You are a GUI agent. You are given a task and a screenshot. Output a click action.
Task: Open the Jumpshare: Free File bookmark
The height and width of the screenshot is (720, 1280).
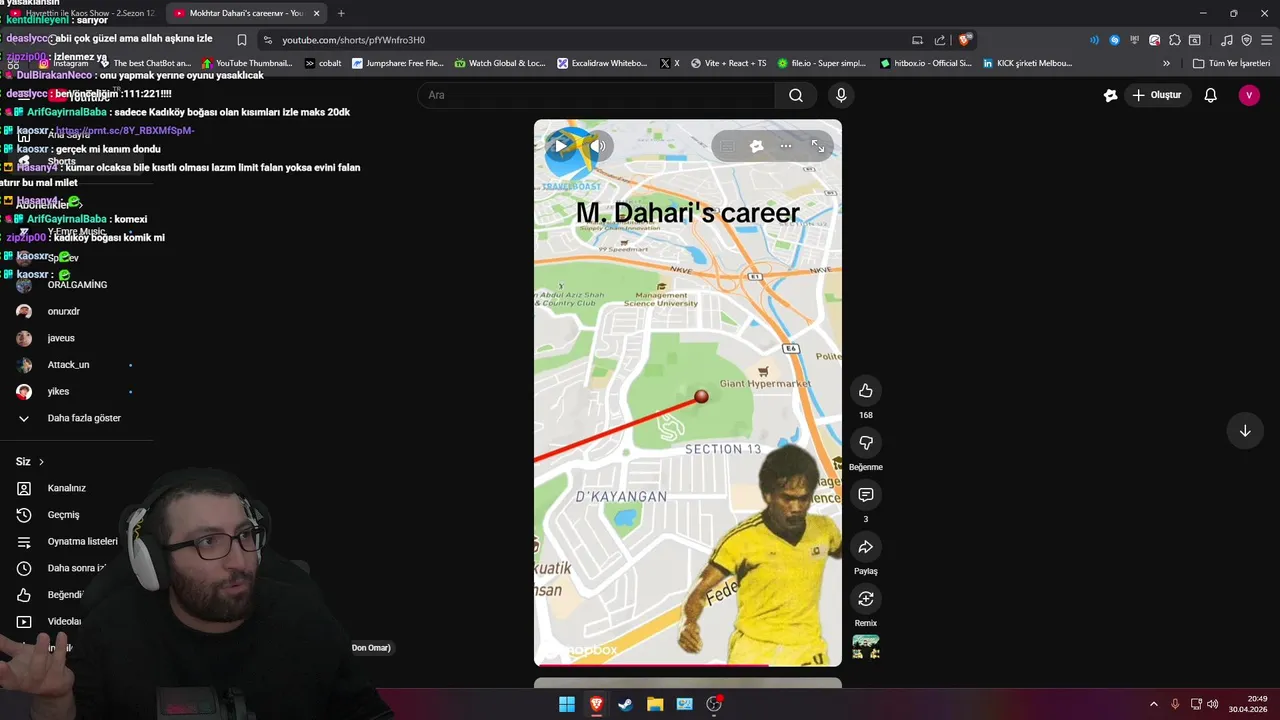point(397,63)
